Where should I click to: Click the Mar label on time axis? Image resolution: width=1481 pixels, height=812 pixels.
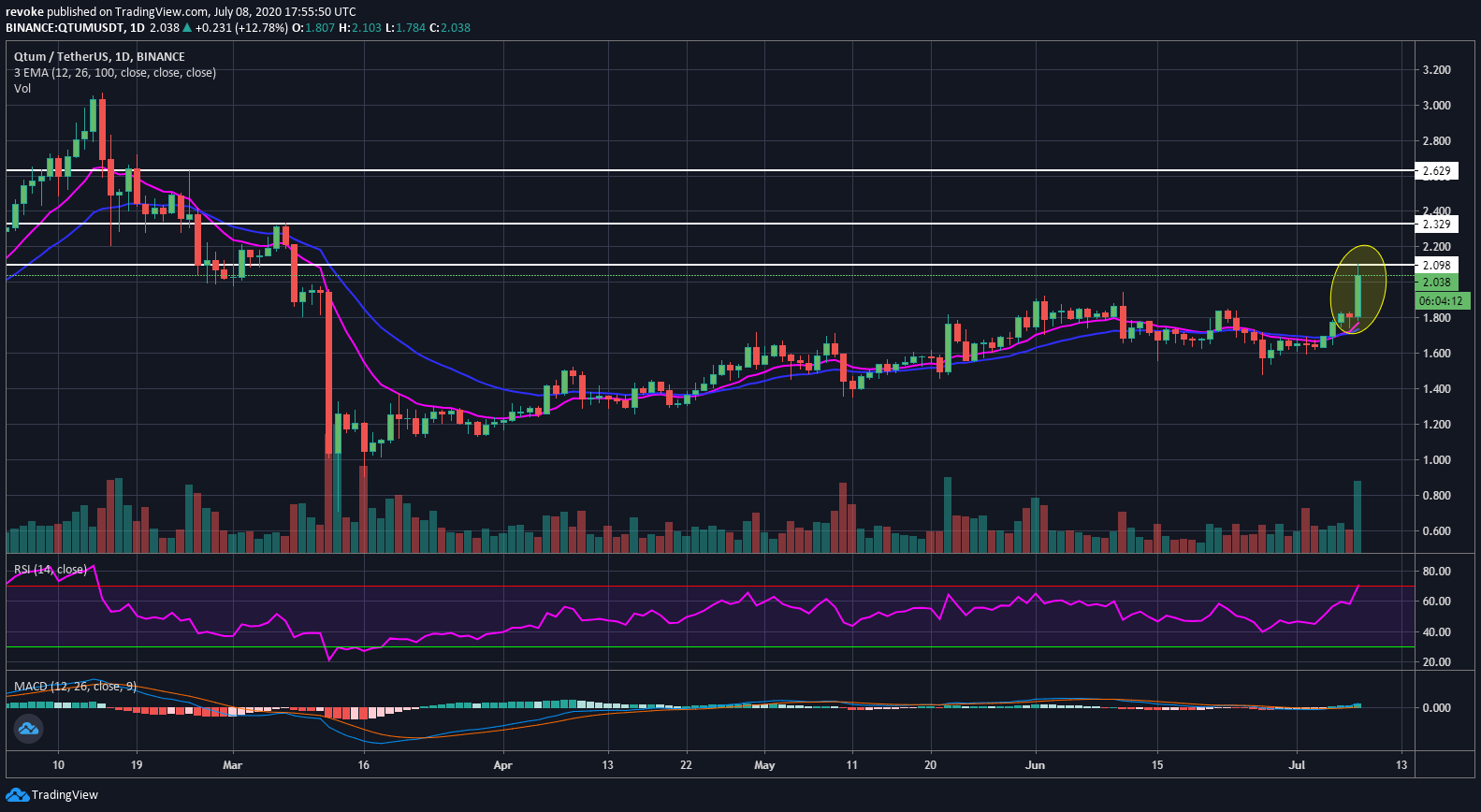pyautogui.click(x=233, y=765)
